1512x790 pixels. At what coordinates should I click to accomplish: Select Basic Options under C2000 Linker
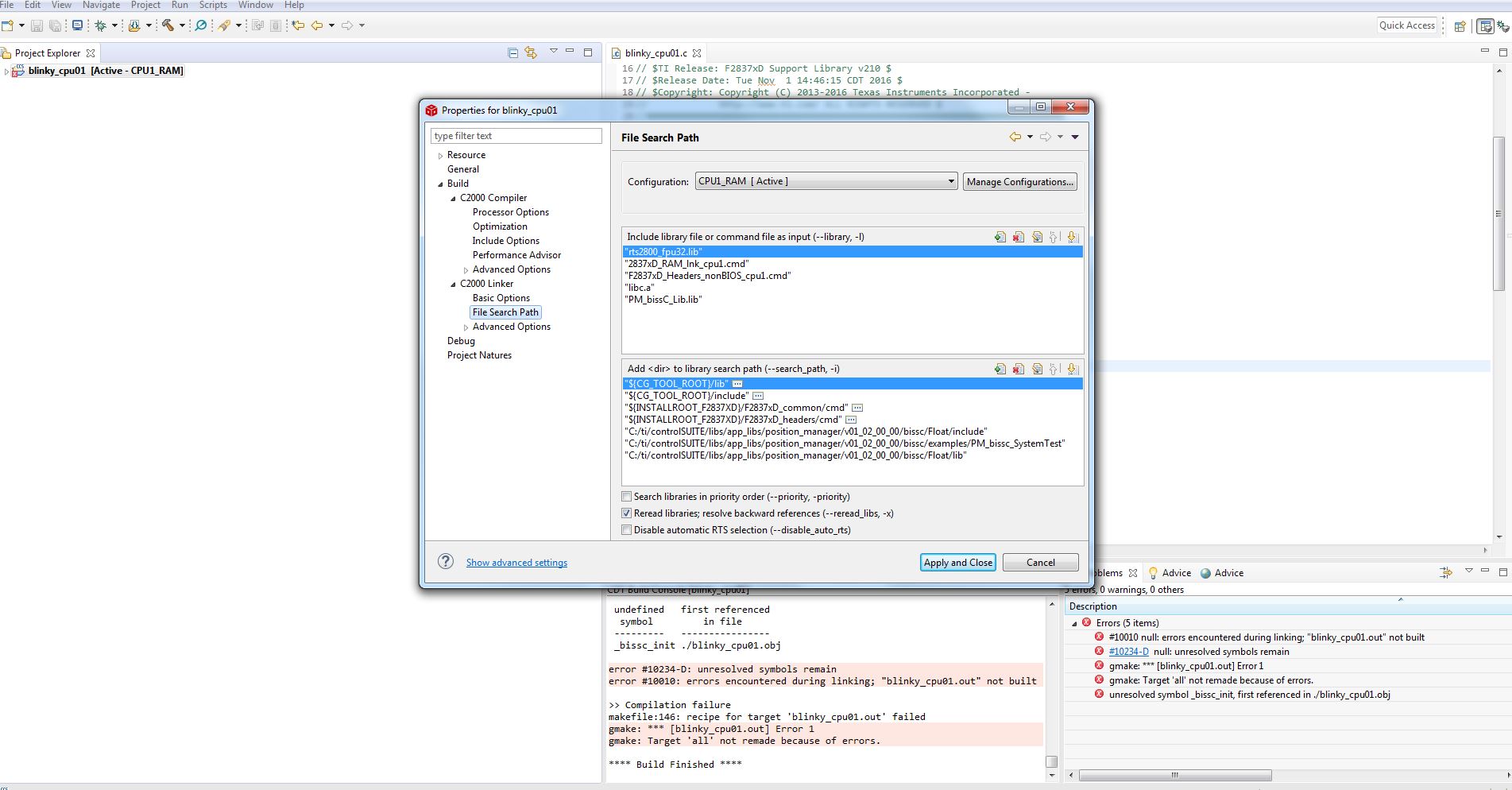coord(501,298)
